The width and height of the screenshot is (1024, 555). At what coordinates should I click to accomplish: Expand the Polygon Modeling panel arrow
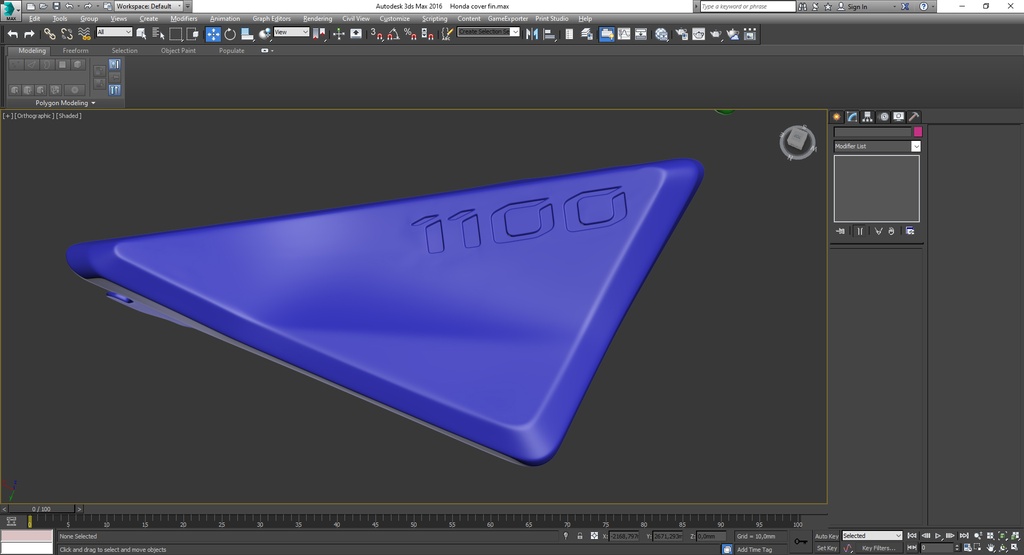pyautogui.click(x=93, y=103)
